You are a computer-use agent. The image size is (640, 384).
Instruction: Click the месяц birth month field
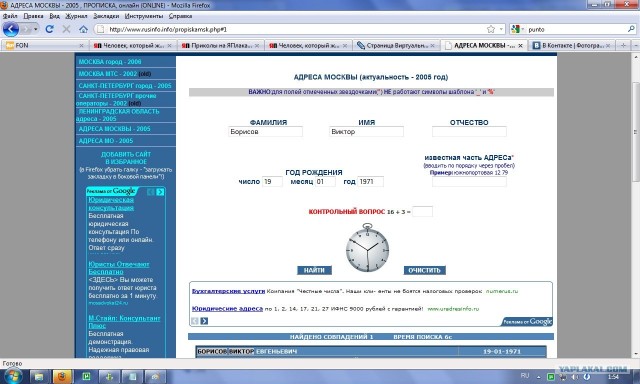click(x=325, y=182)
